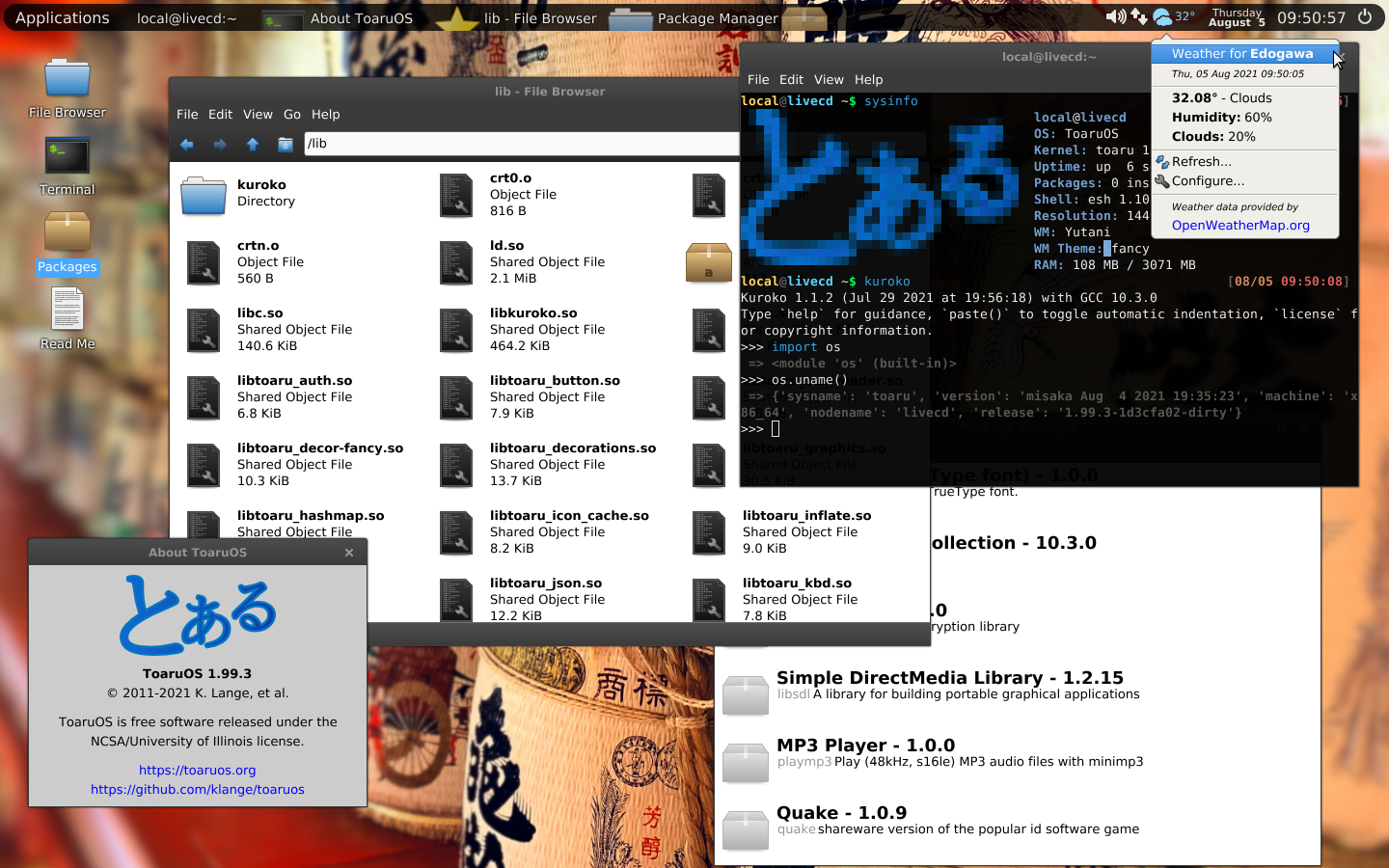Select the kuroko directory folder icon
The image size is (1389, 868).
[x=204, y=195]
